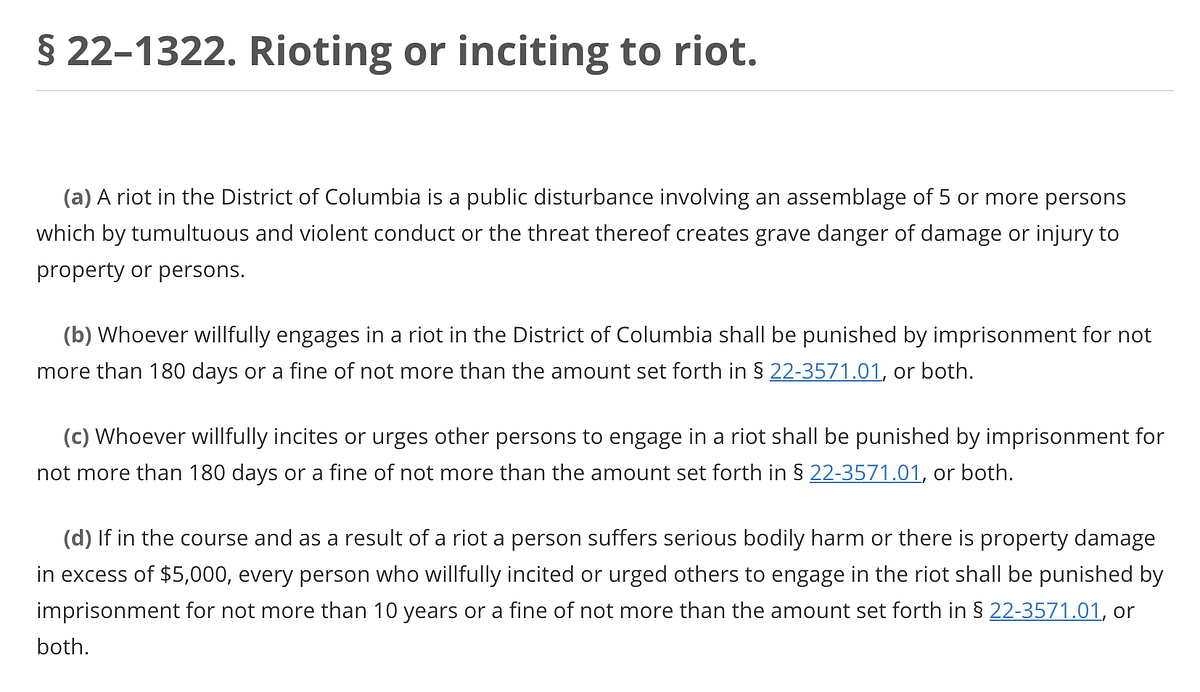
Task: Click the final word 'both.' ending subsection (d)
Action: click(x=62, y=647)
